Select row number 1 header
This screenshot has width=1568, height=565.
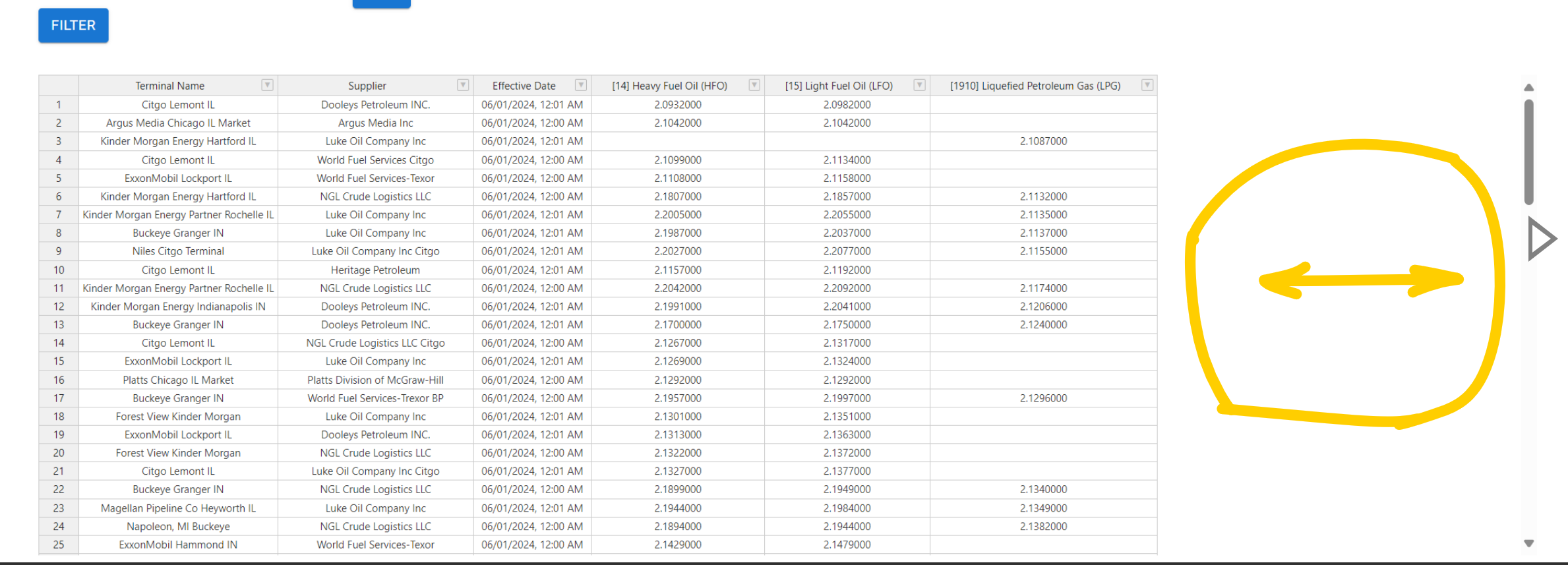point(59,105)
